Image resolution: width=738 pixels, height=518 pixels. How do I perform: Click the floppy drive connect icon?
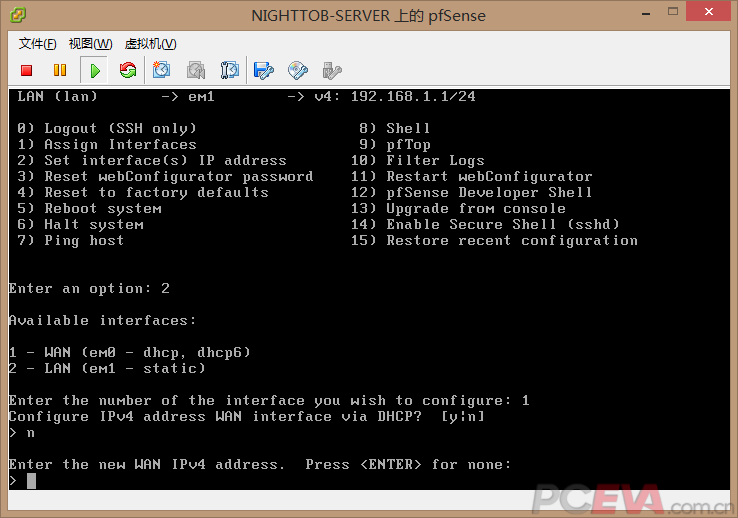coord(264,70)
